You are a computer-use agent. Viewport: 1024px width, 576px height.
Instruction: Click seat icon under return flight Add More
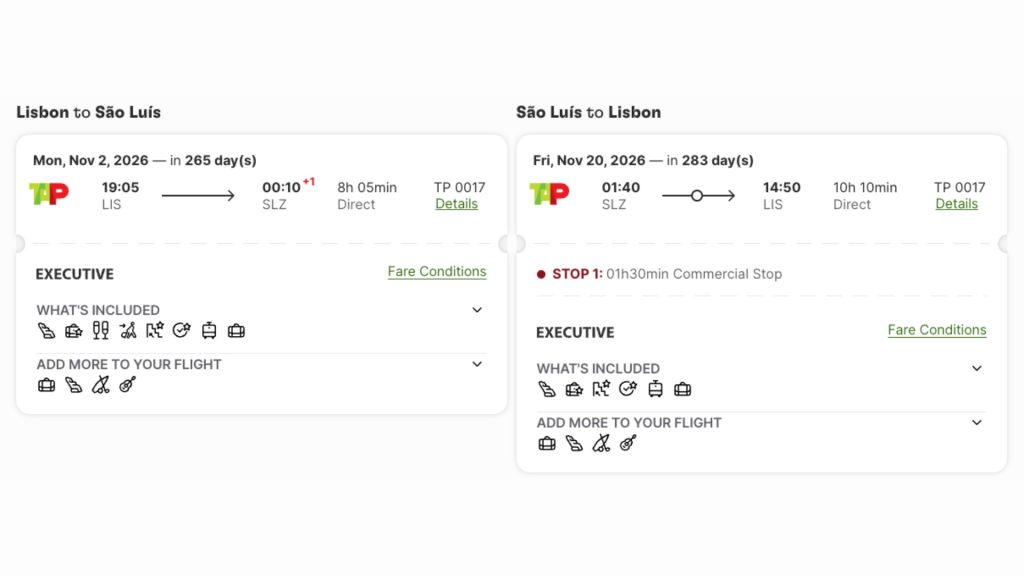(x=573, y=443)
